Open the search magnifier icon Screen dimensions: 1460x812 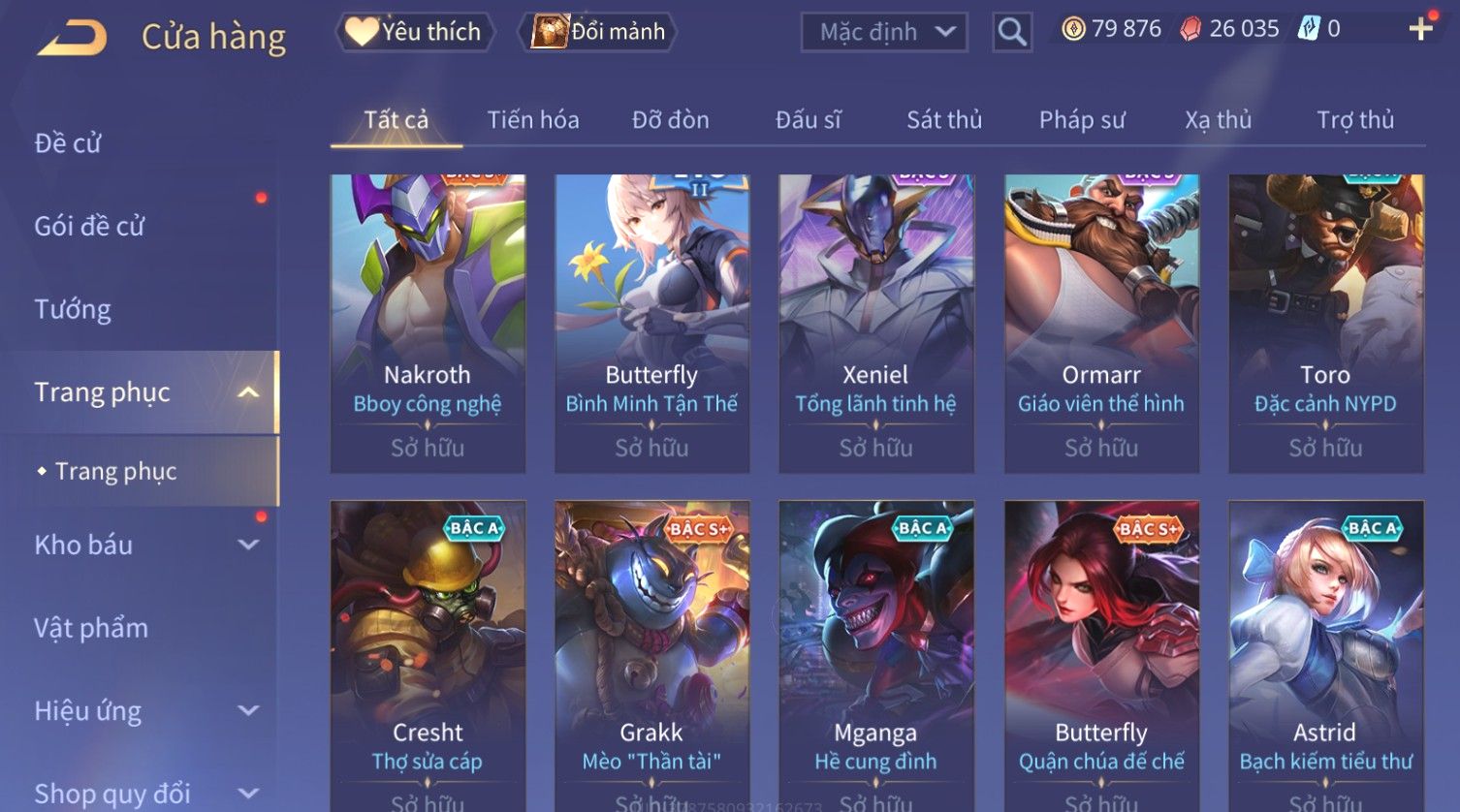pyautogui.click(x=1011, y=32)
